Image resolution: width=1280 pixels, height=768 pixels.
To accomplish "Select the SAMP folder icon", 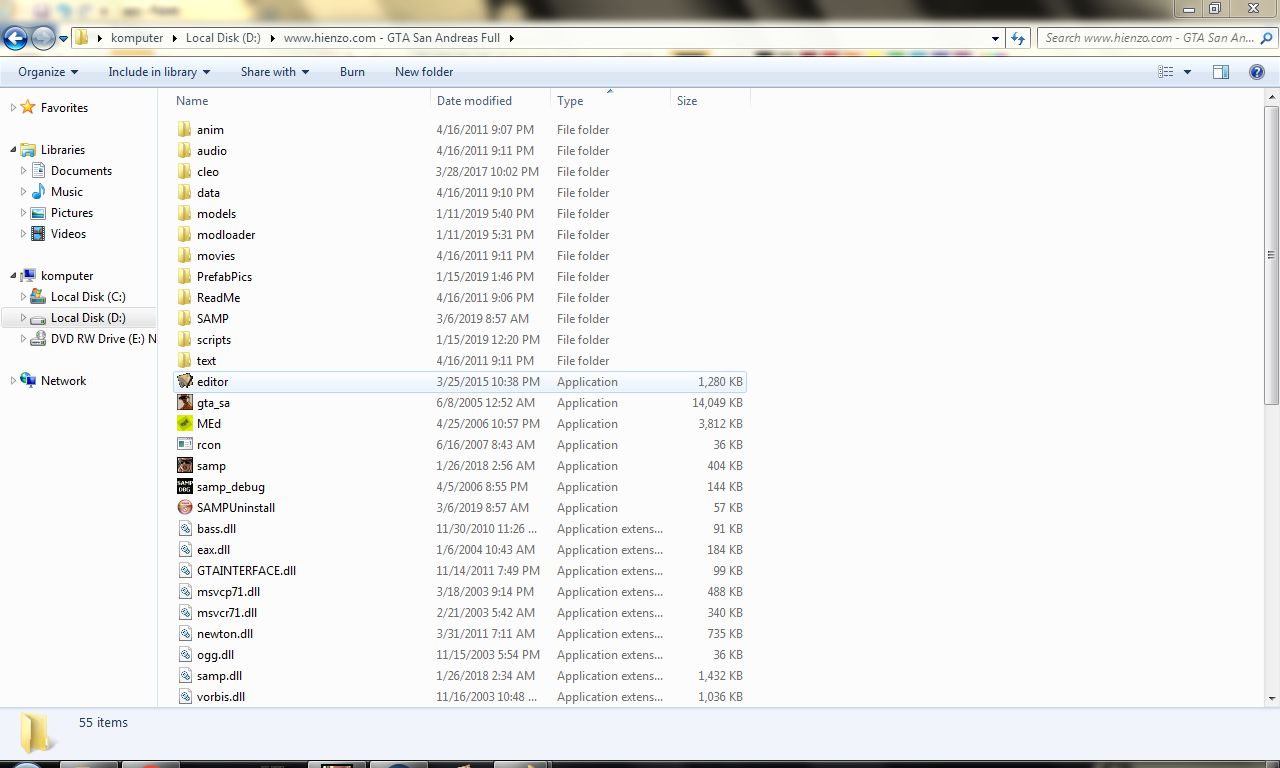I will point(184,319).
